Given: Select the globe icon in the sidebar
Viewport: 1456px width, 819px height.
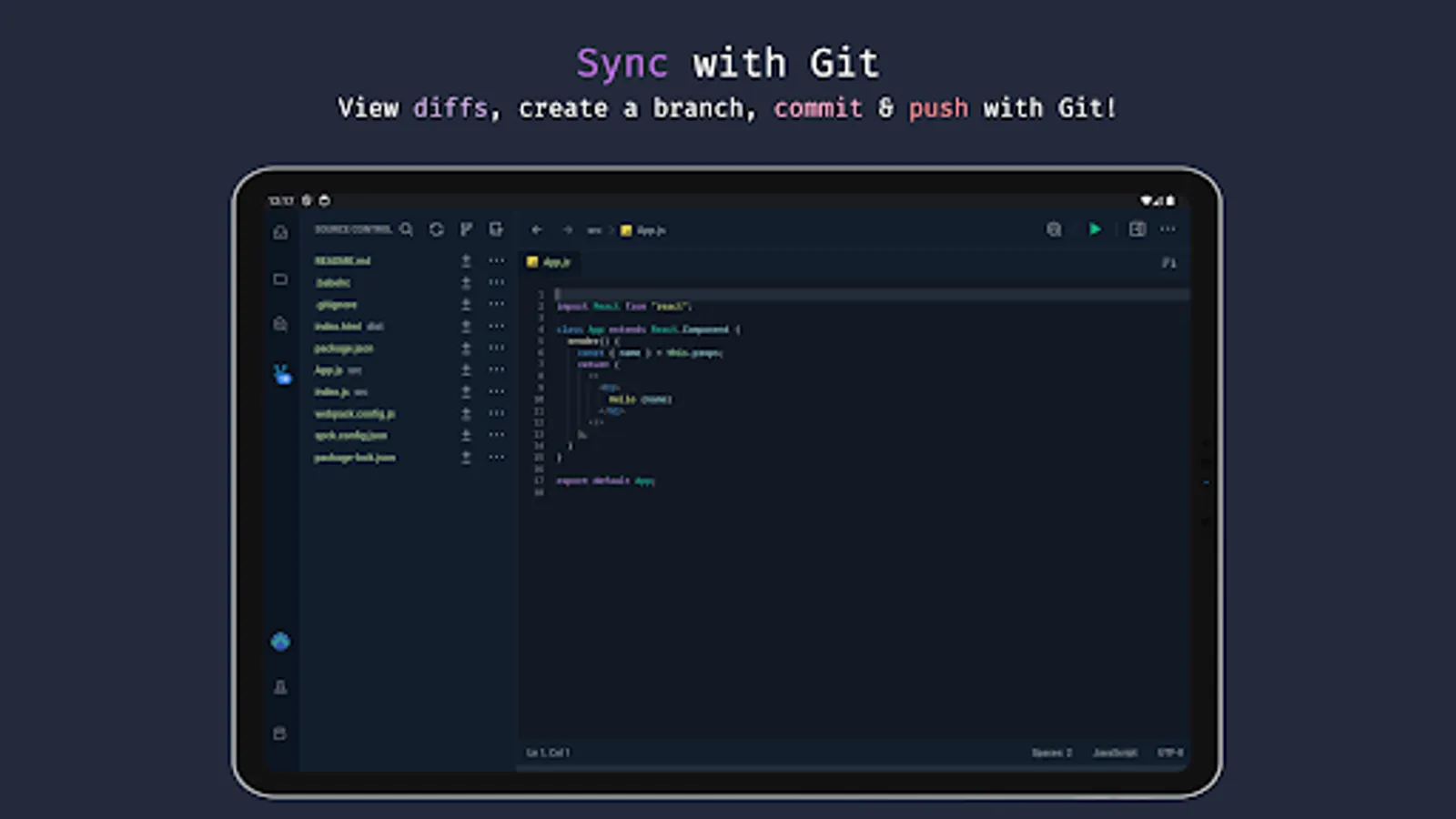Looking at the screenshot, I should (x=280, y=641).
